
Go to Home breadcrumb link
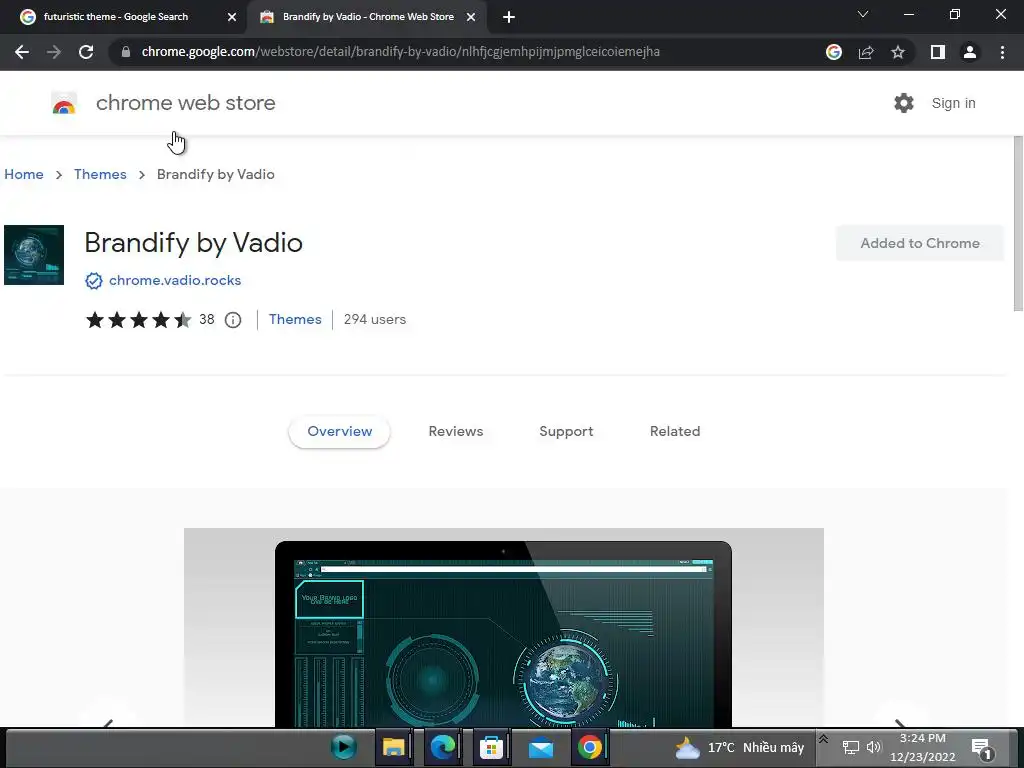coord(24,174)
